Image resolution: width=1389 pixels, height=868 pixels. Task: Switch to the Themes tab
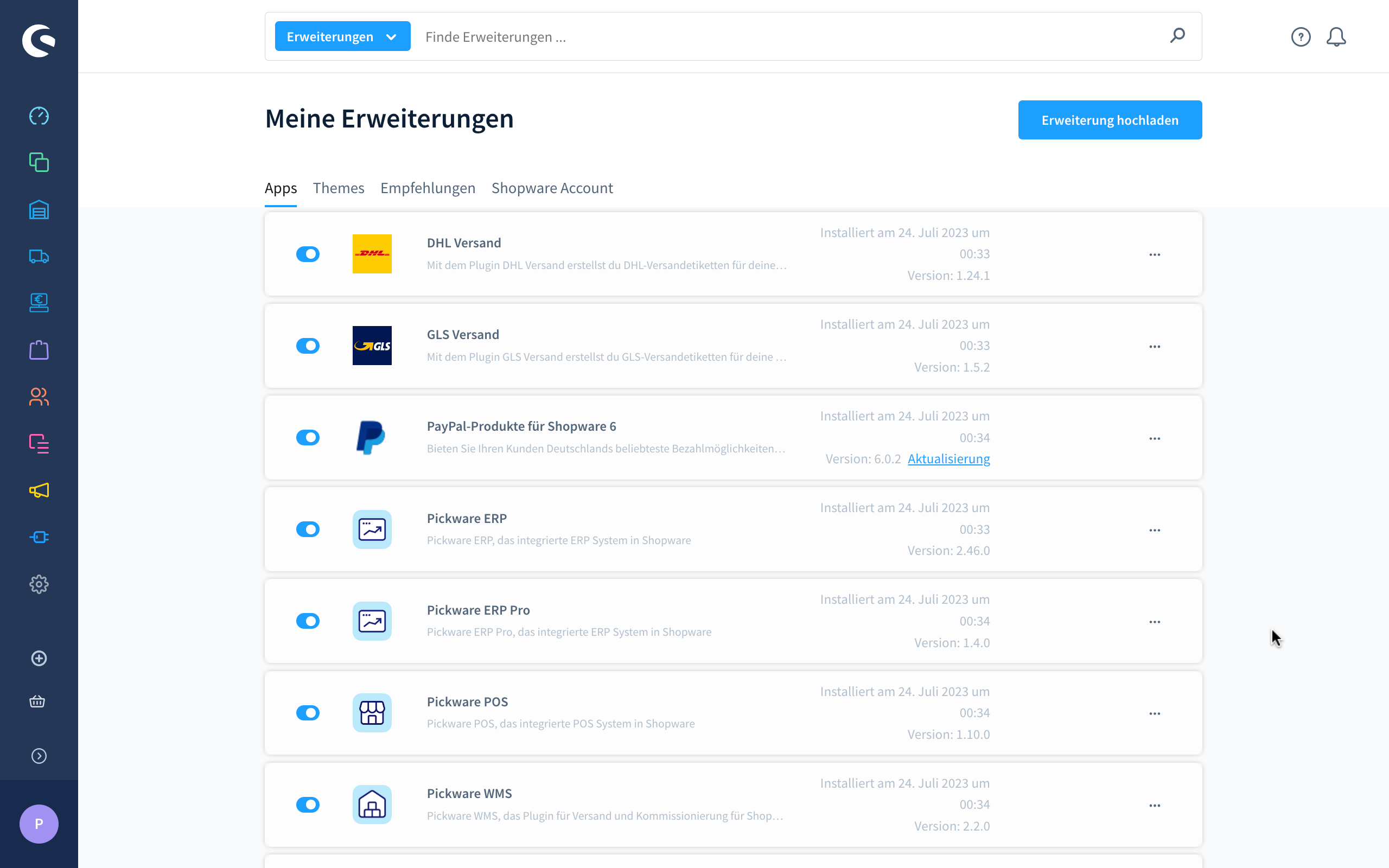(x=338, y=188)
